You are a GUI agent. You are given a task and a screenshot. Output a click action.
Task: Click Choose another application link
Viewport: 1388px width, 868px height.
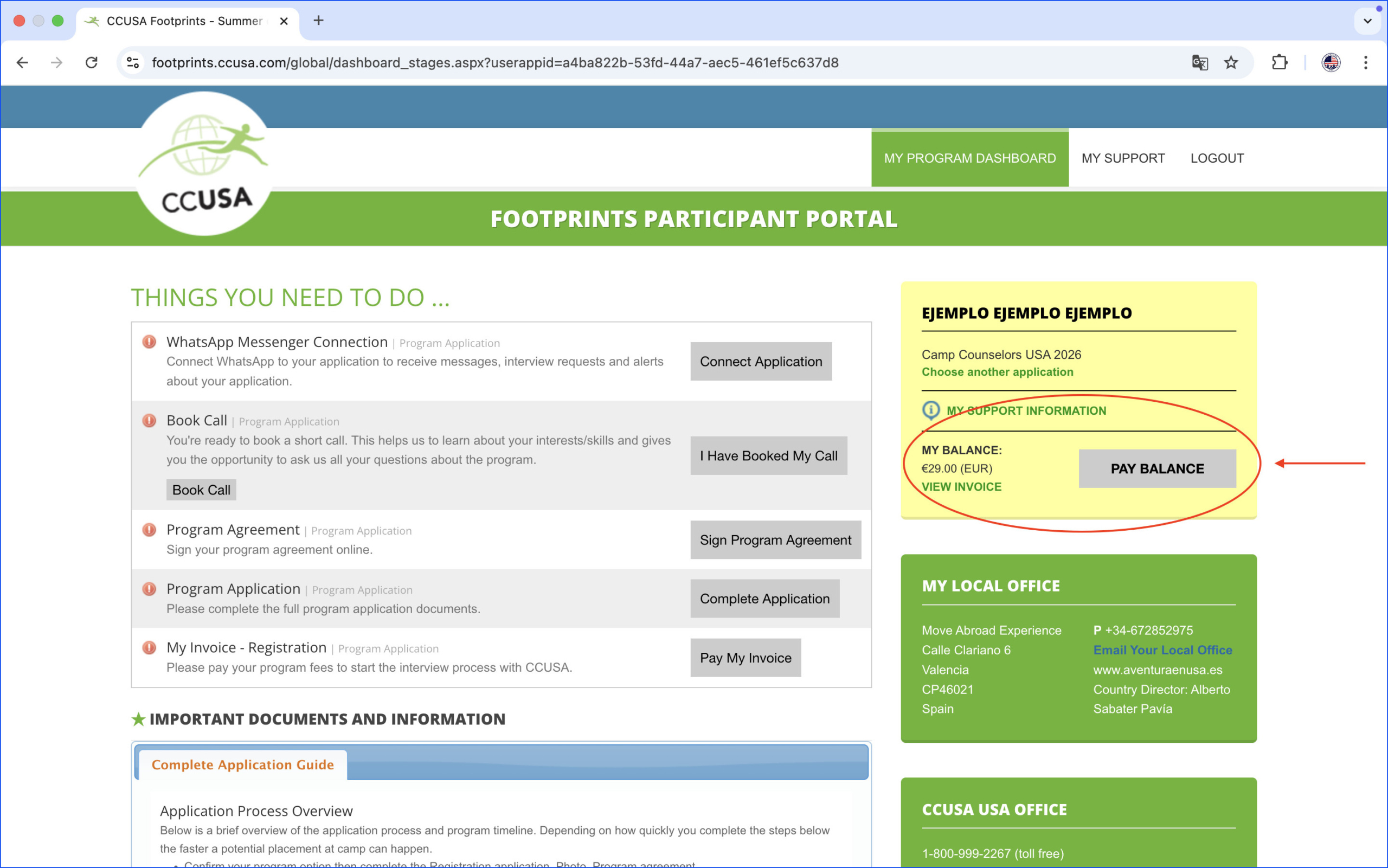(x=997, y=372)
